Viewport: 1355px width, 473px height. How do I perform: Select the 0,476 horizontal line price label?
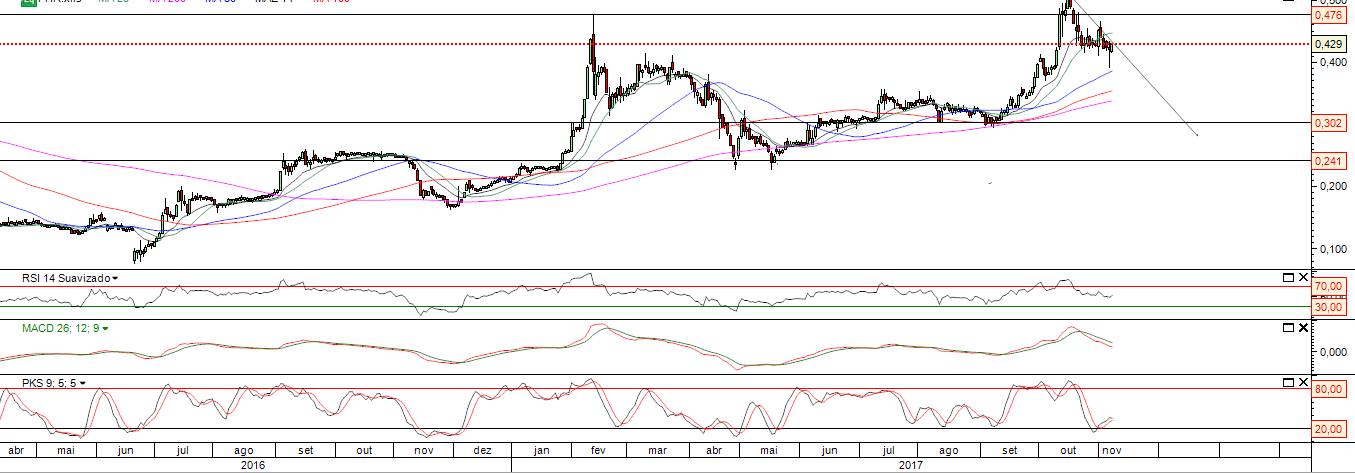pyautogui.click(x=1329, y=15)
